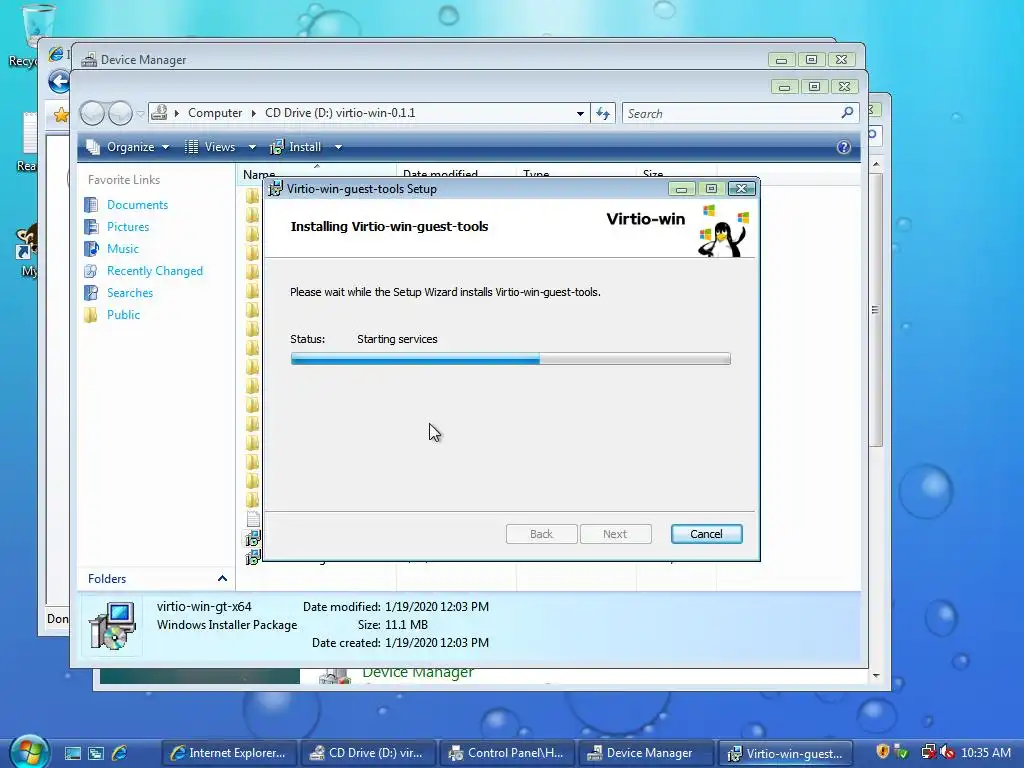The height and width of the screenshot is (768, 1024).
Task: Expand the Folders pane
Action: pos(222,579)
